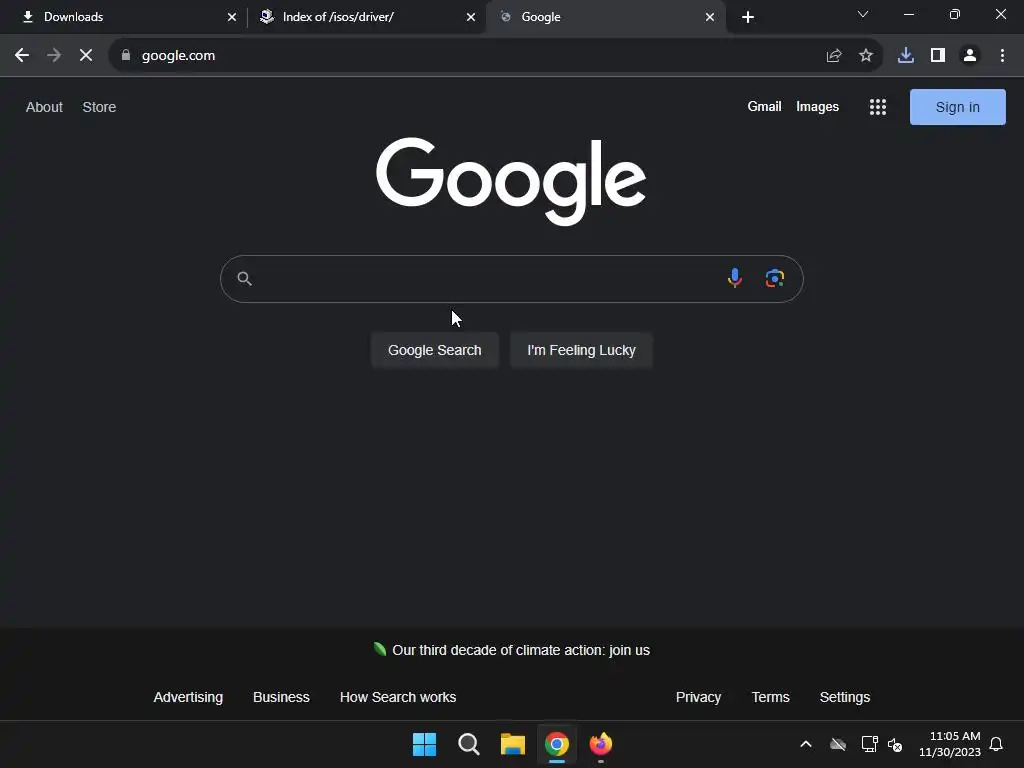
Task: Open Windows taskbar search
Action: 469,744
